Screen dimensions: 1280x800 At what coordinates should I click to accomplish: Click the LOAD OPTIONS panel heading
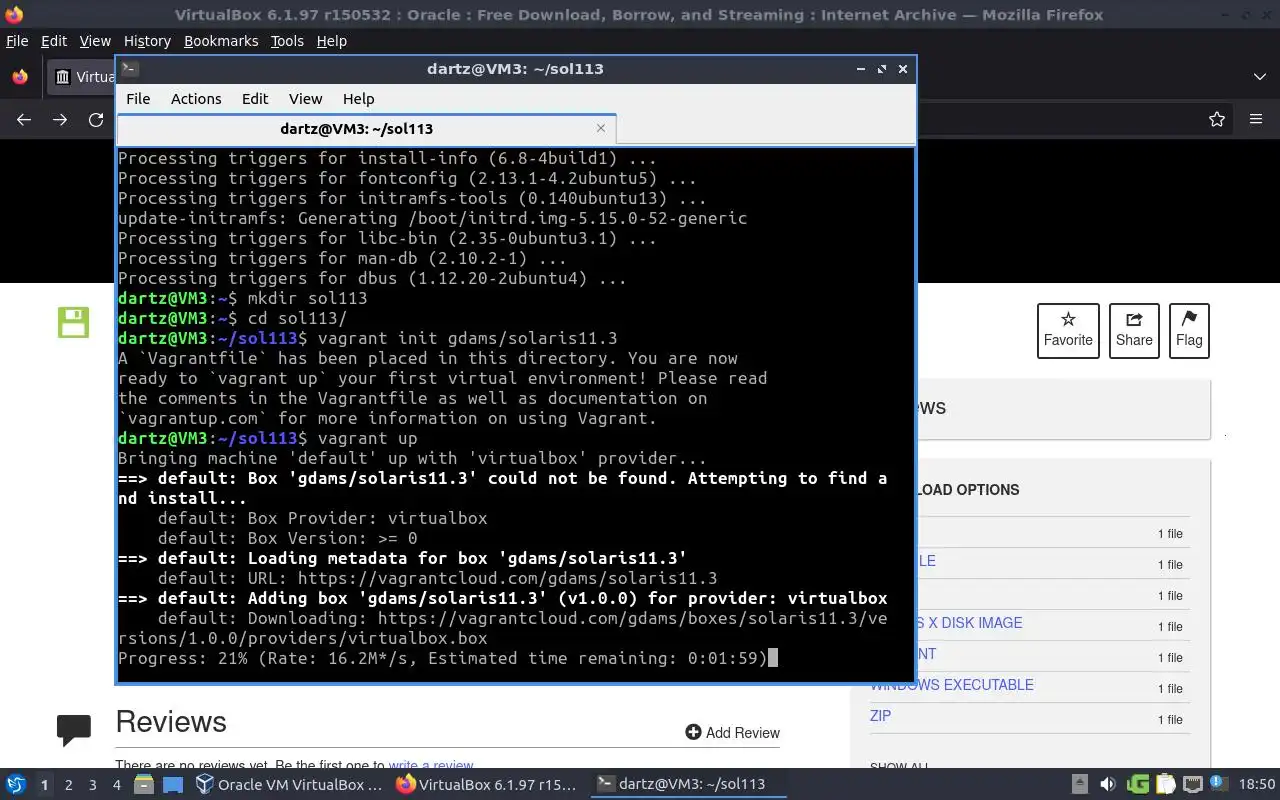(967, 490)
